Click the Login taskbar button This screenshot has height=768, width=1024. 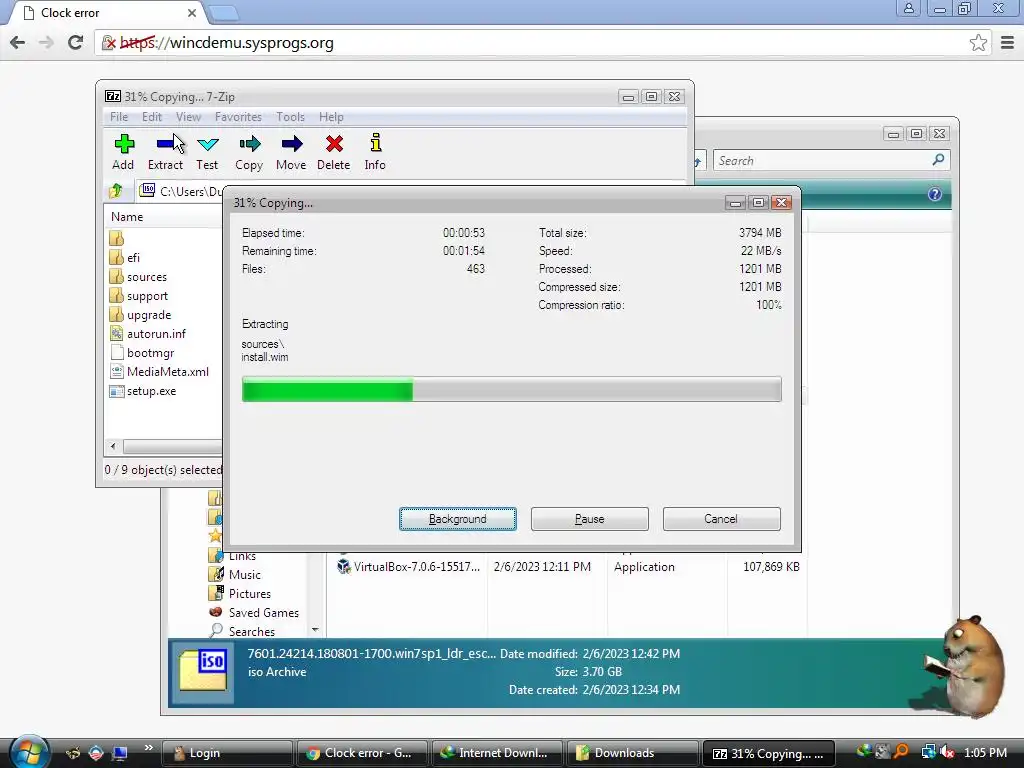(227, 753)
